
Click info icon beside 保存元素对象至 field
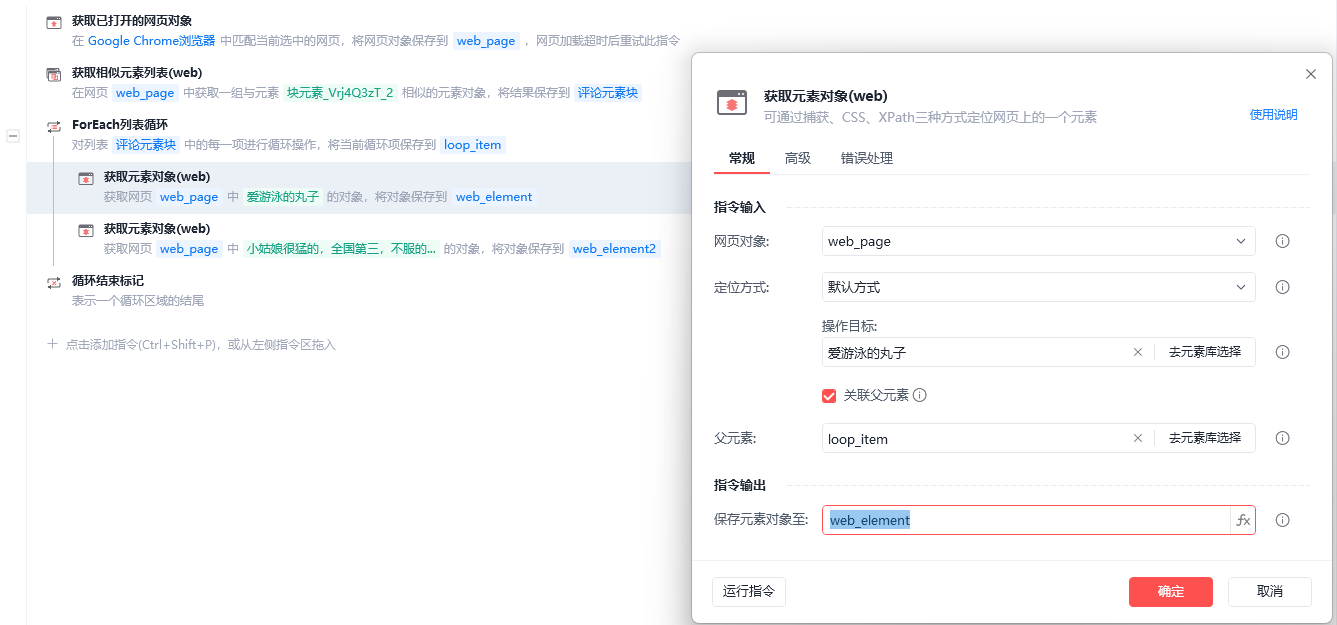pos(1283,520)
